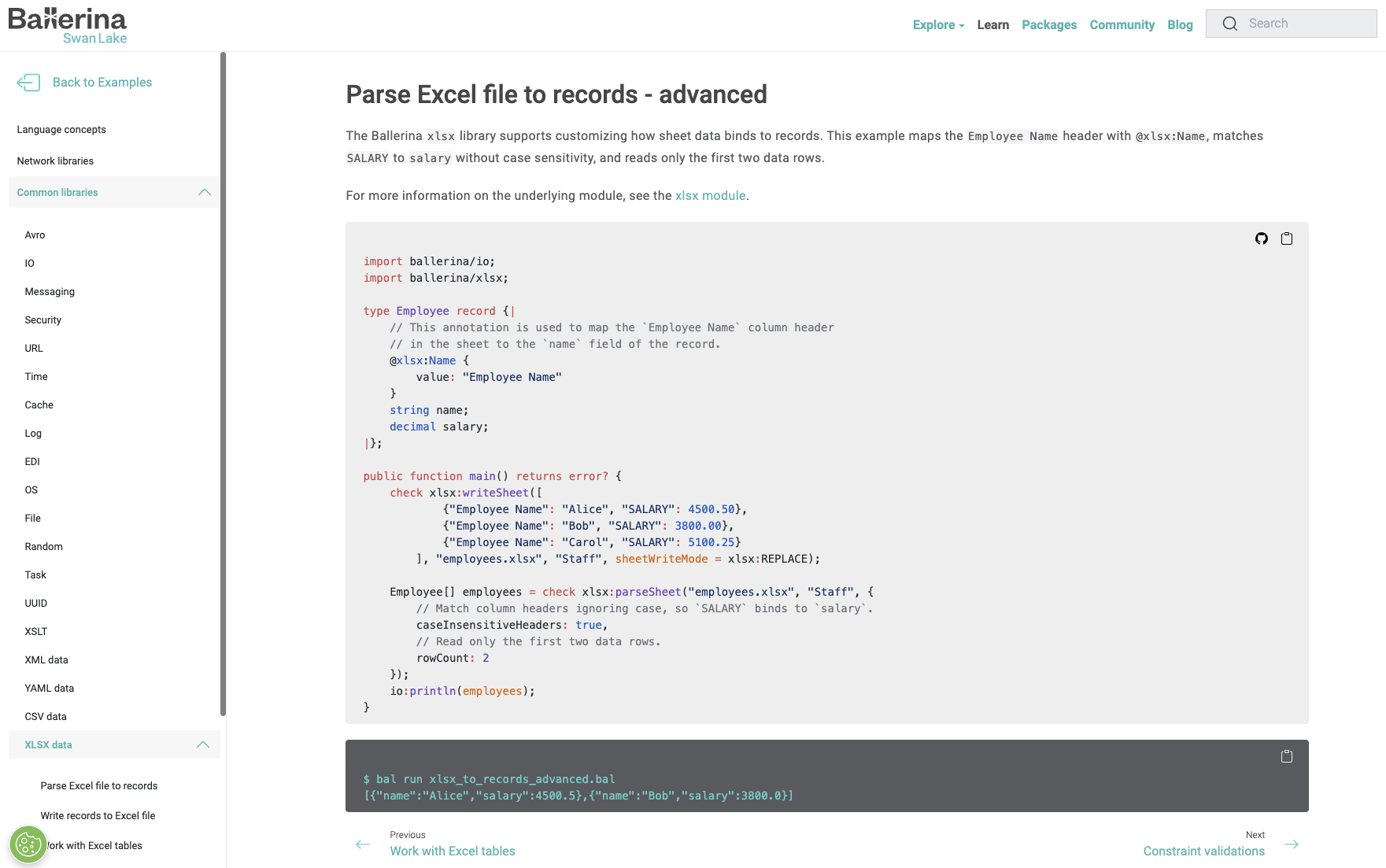Go to the Learn menu item
The height and width of the screenshot is (868, 1386).
click(x=993, y=25)
